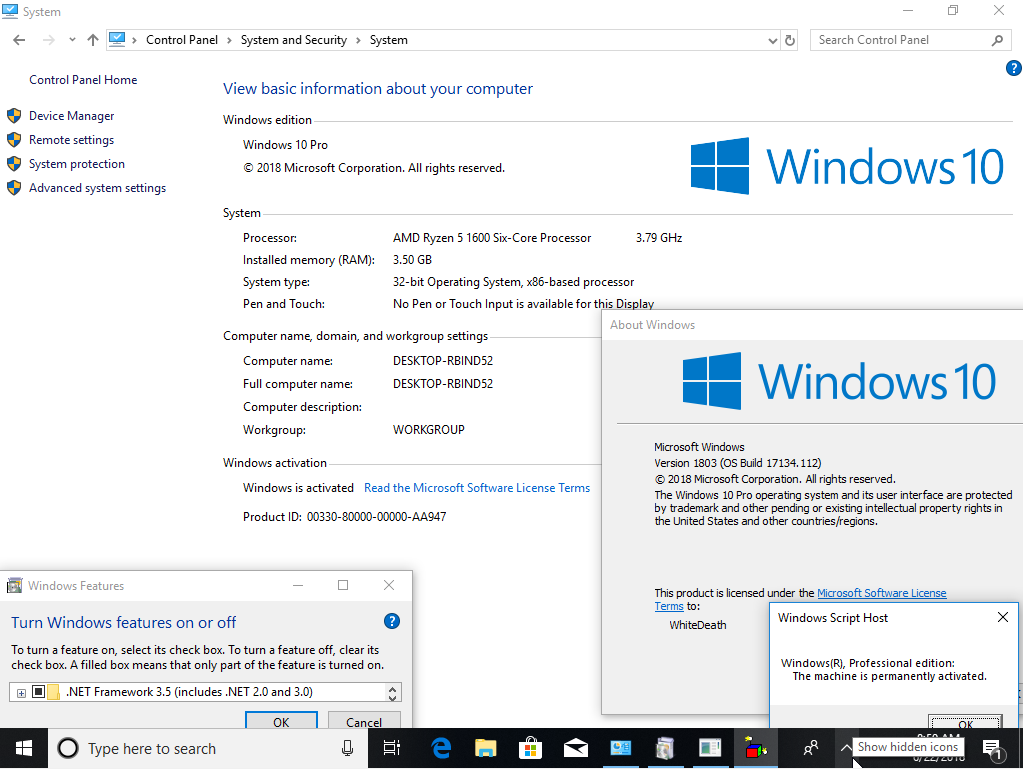Viewport: 1023px width, 769px height.
Task: Open the People icon on the taskbar
Action: [x=810, y=748]
